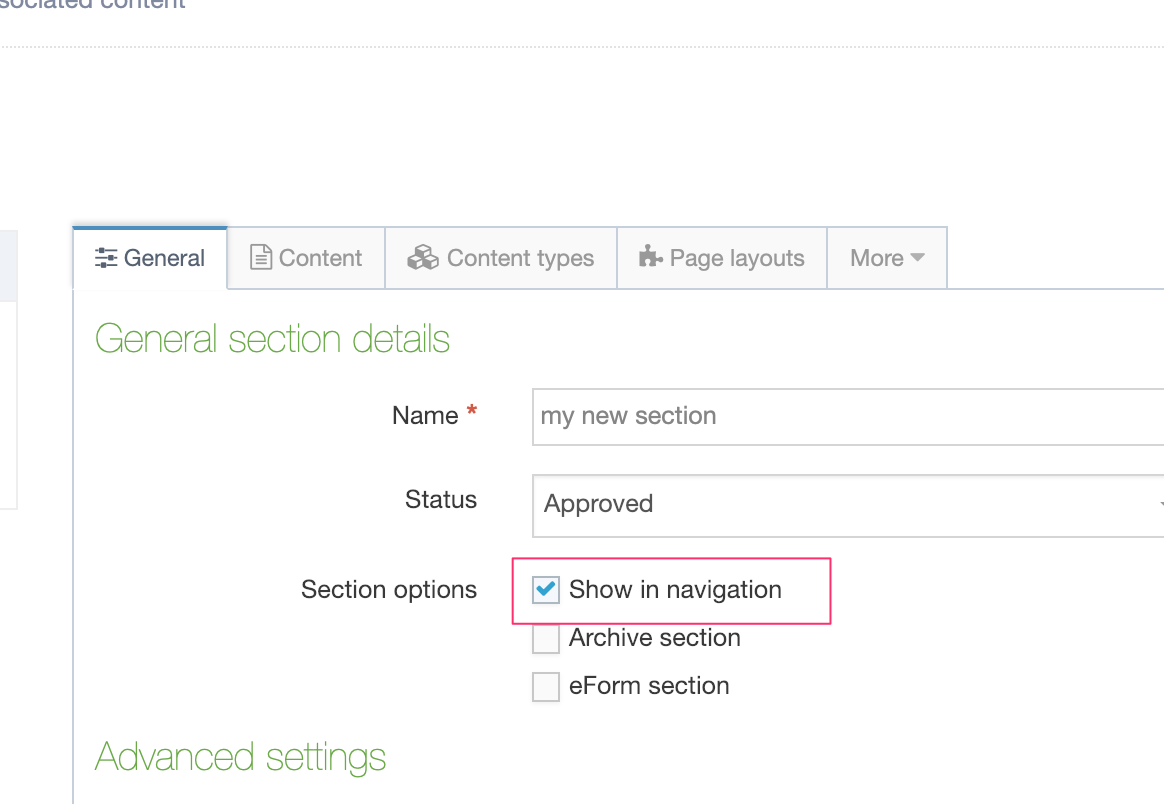This screenshot has height=804, width=1164.
Task: Click the cubes icon beside Content types
Action: (x=423, y=258)
